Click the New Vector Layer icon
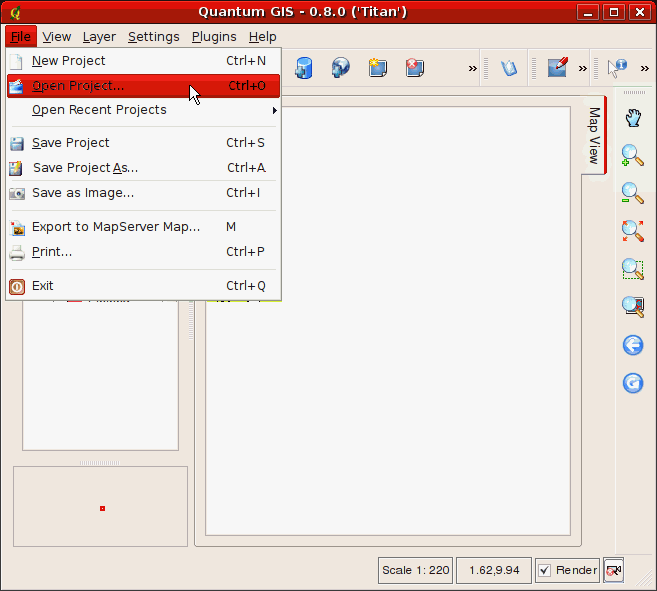657x591 pixels. pos(378,67)
